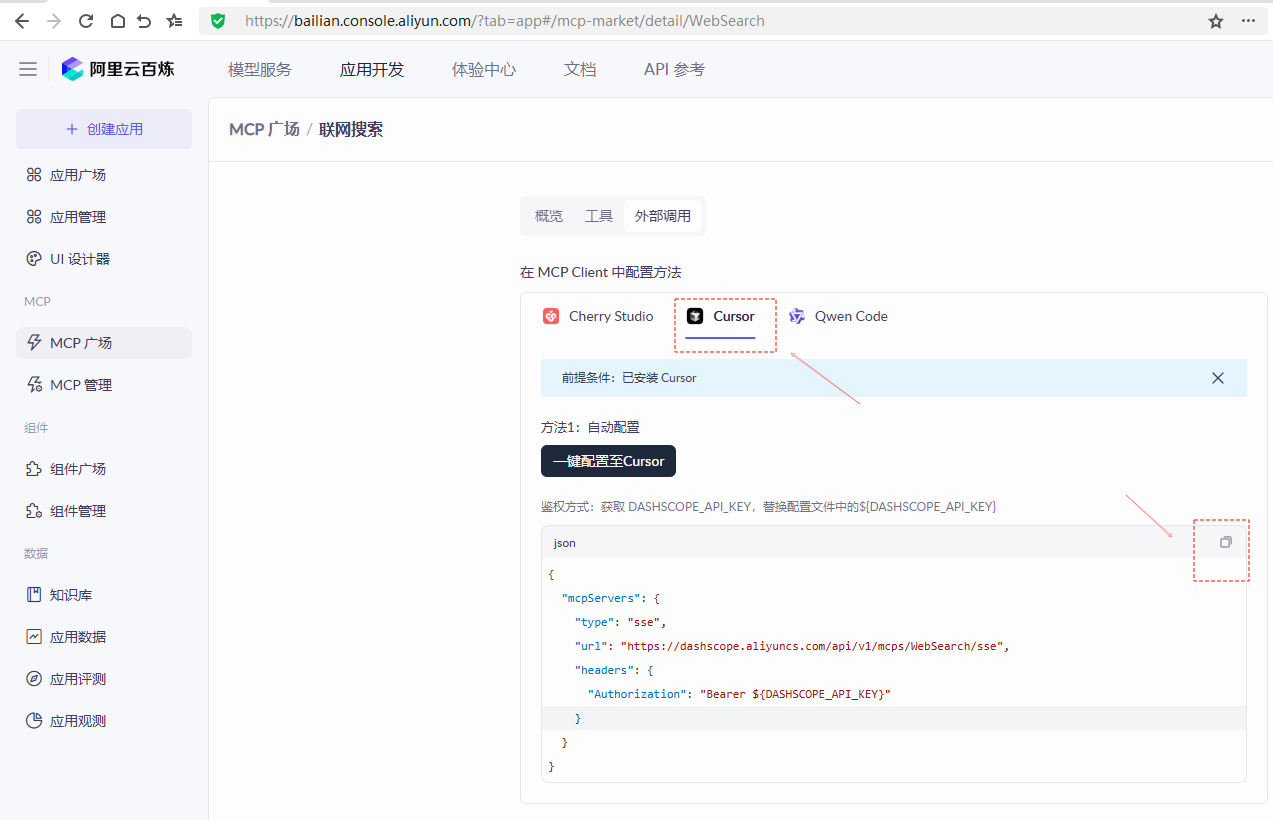Image resolution: width=1273 pixels, height=820 pixels.
Task: Open 组件广场 in the sidebar
Action: (104, 469)
